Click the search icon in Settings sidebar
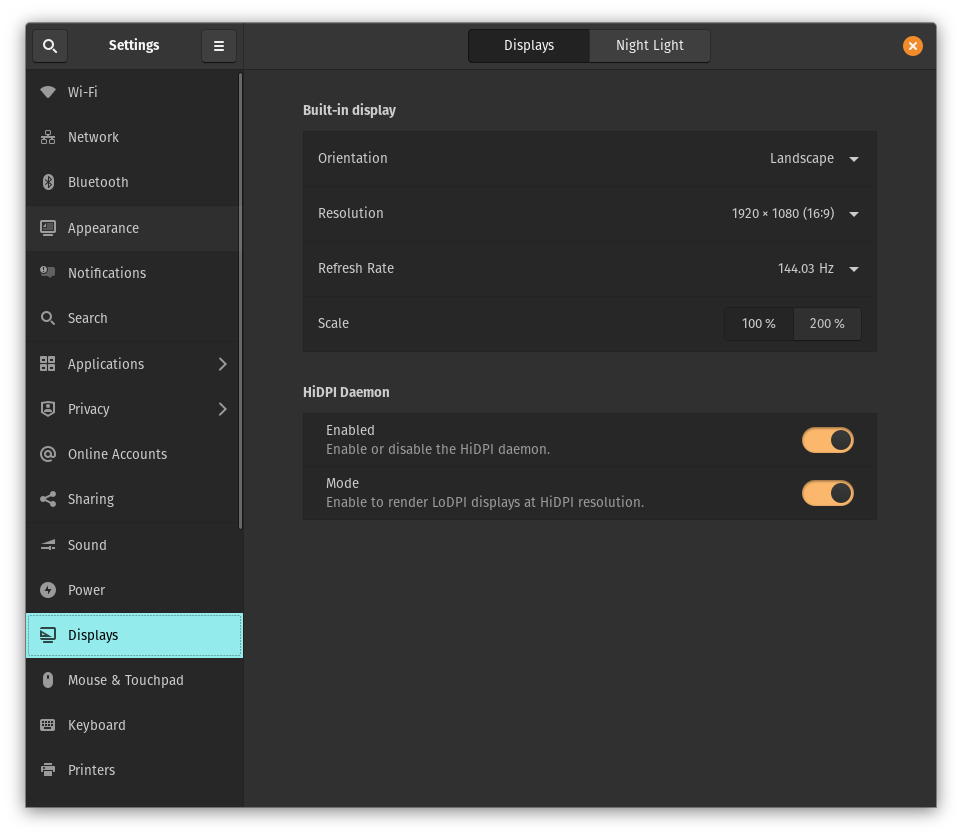The height and width of the screenshot is (836, 962). (x=50, y=45)
